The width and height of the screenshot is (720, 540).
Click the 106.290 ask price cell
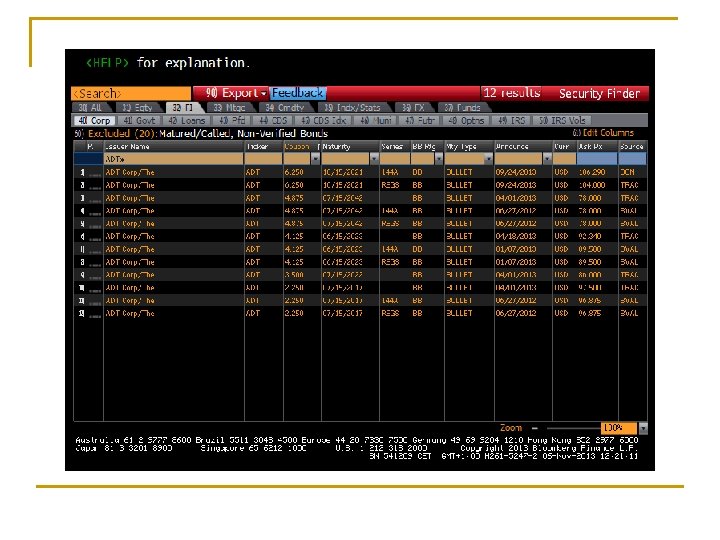click(591, 173)
